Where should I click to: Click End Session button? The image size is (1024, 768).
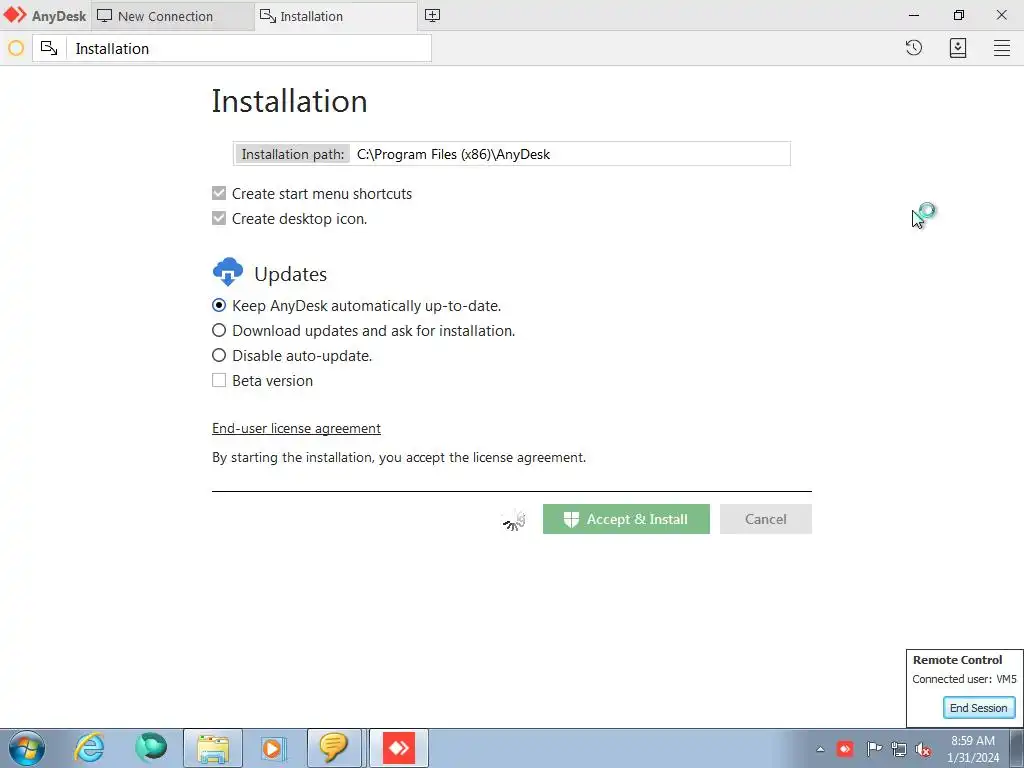[x=978, y=708]
